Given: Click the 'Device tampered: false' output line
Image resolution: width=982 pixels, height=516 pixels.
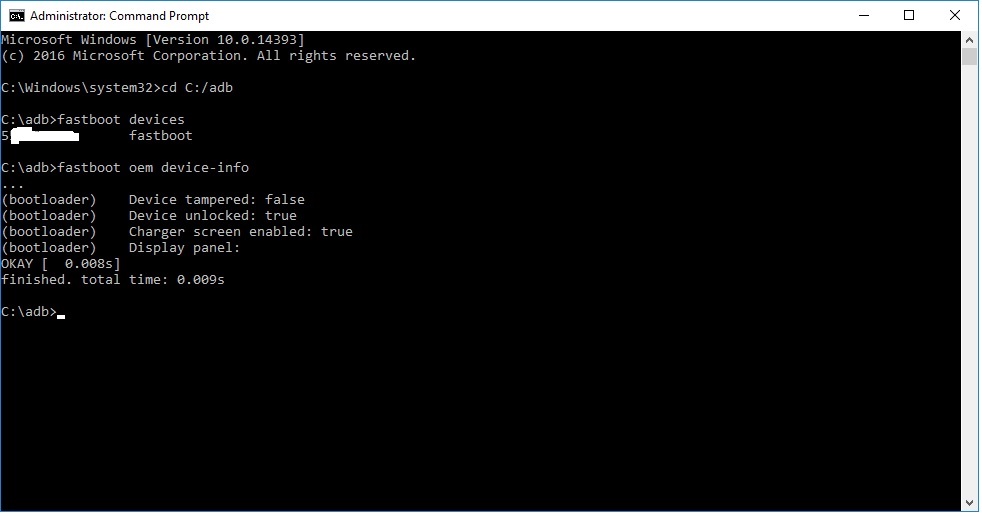Looking at the screenshot, I should click(217, 199).
